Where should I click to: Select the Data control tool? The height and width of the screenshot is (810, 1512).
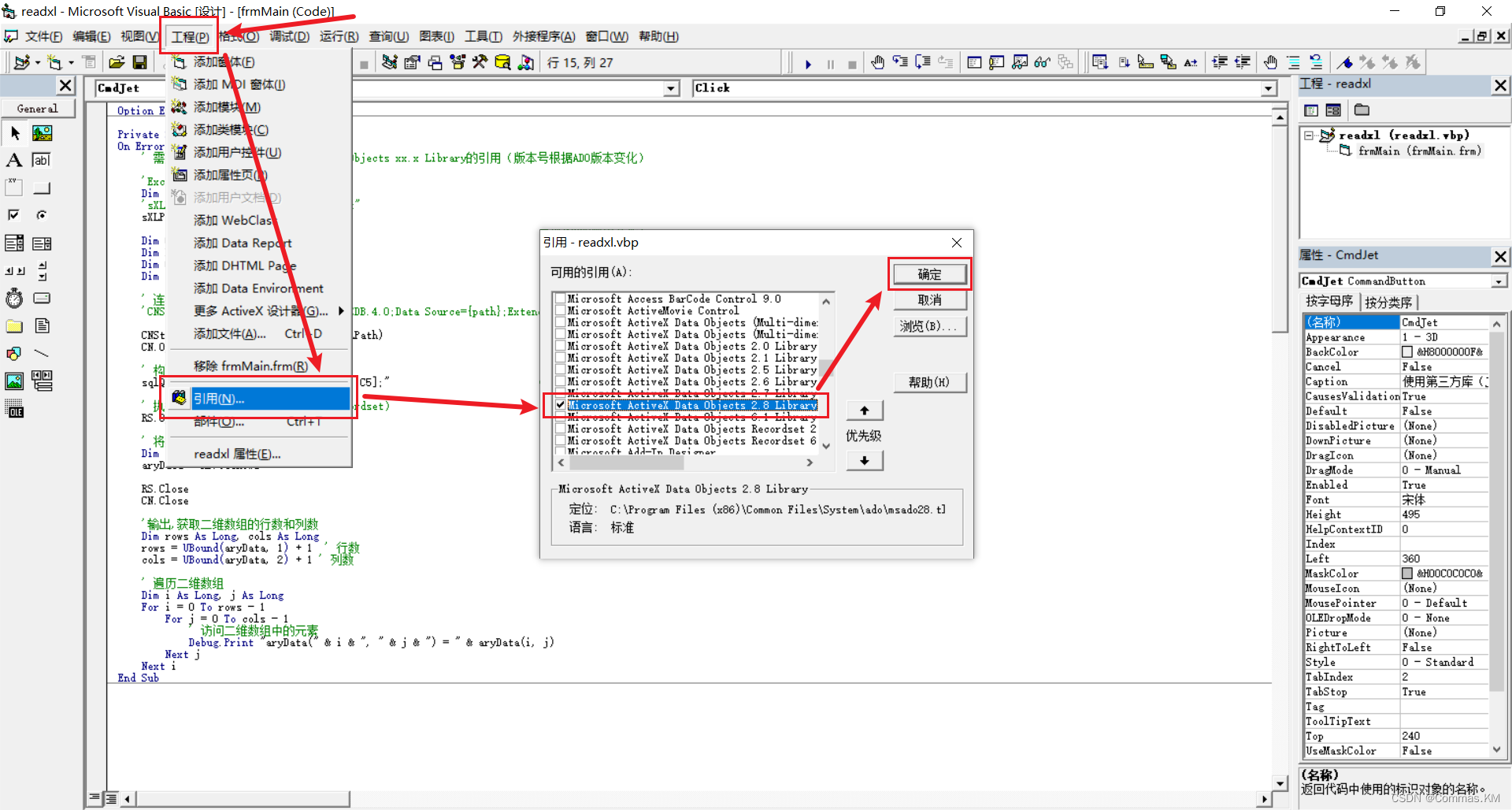[x=42, y=381]
